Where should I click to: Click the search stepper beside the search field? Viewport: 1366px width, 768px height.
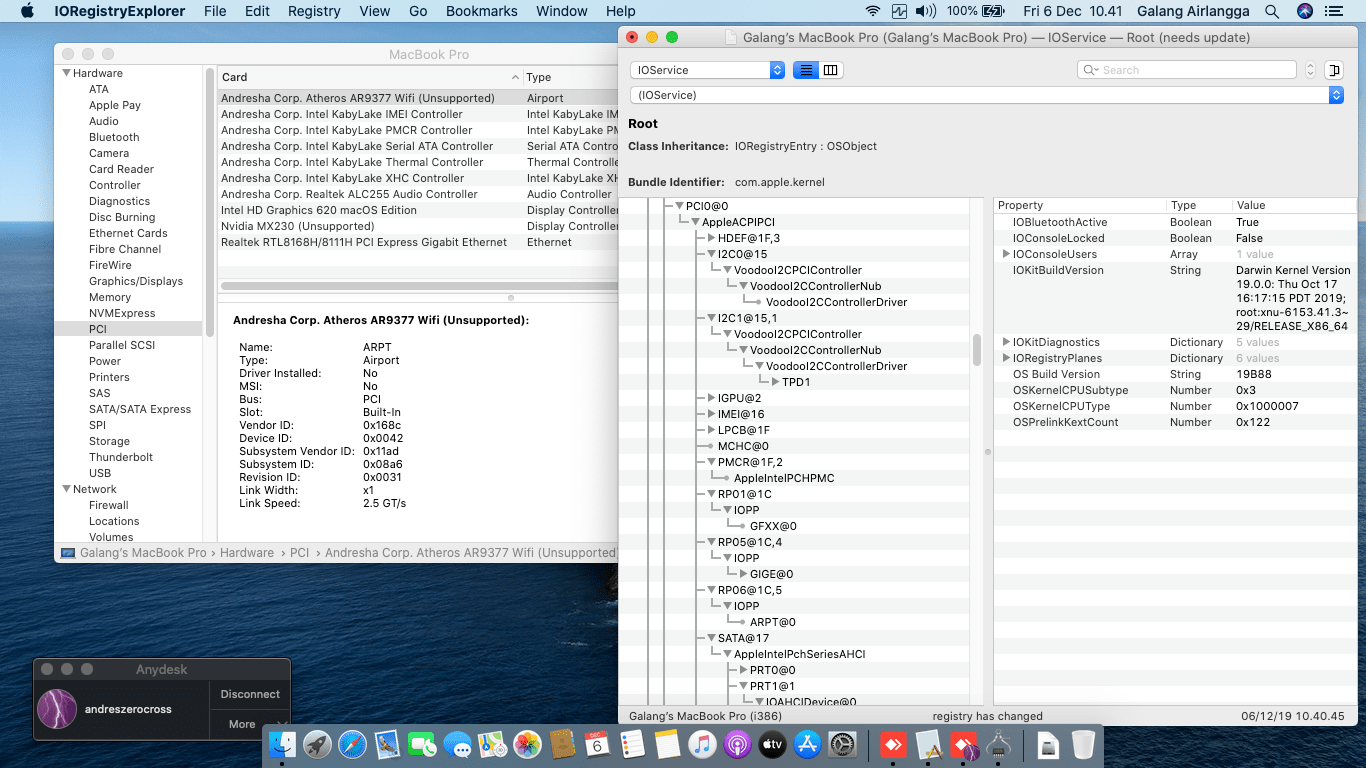[x=1310, y=70]
